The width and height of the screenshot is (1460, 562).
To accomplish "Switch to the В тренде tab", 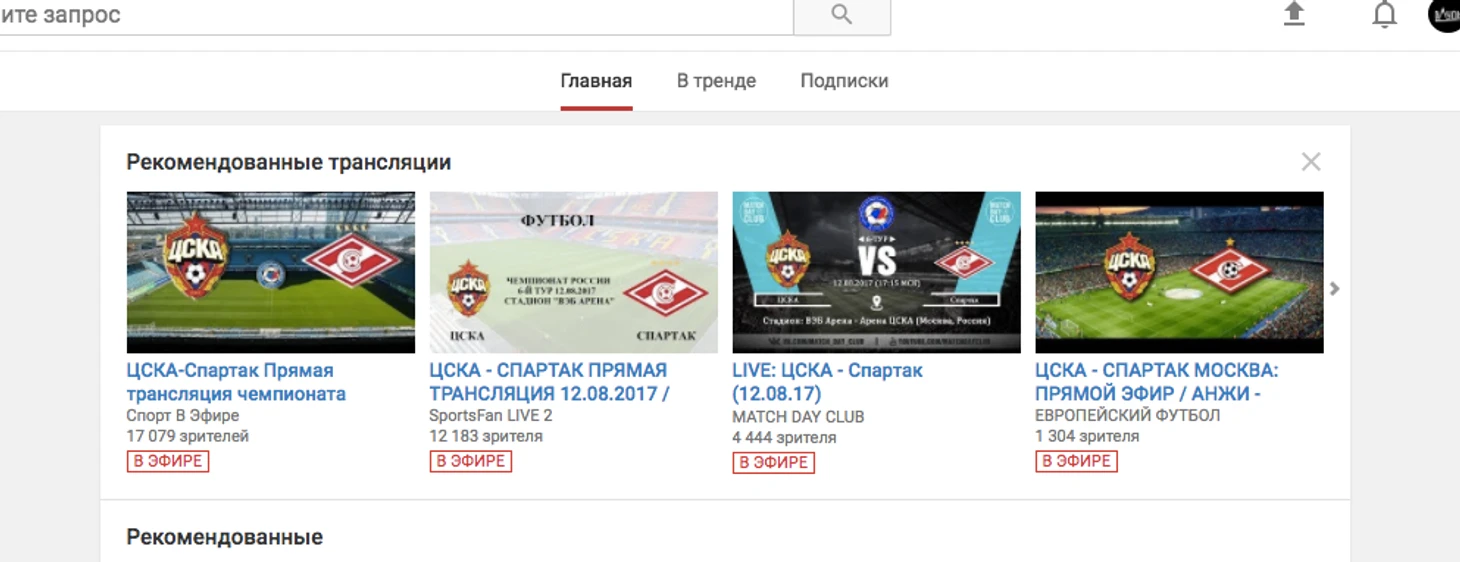I will 716,81.
